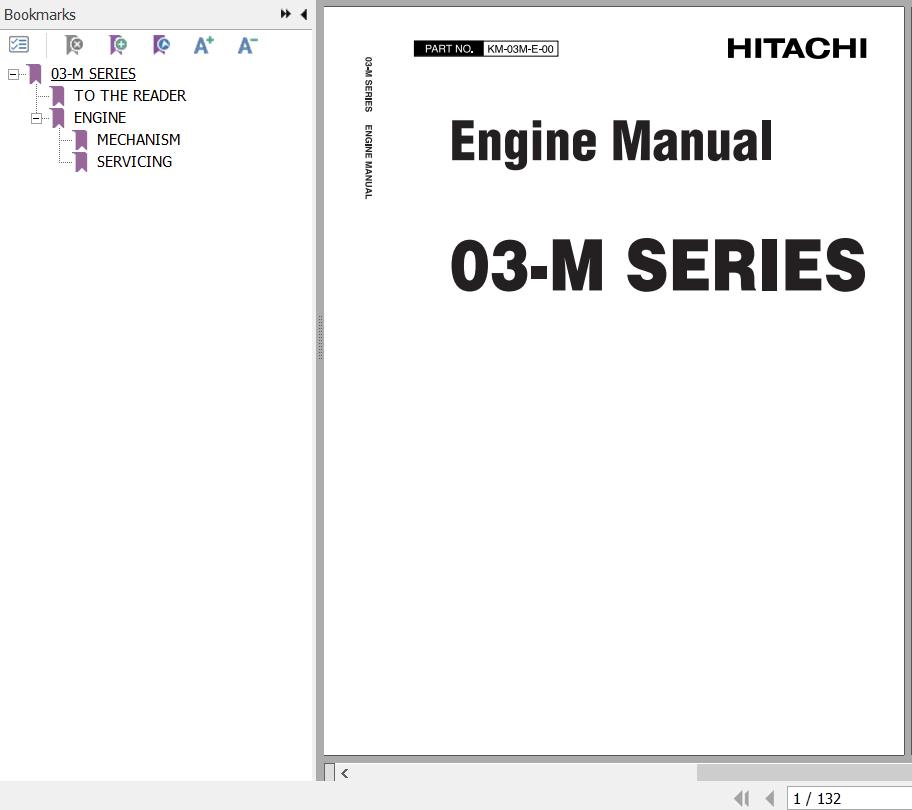This screenshot has height=810, width=912.
Task: Click part number KM-03M-E-00
Action: point(521,49)
